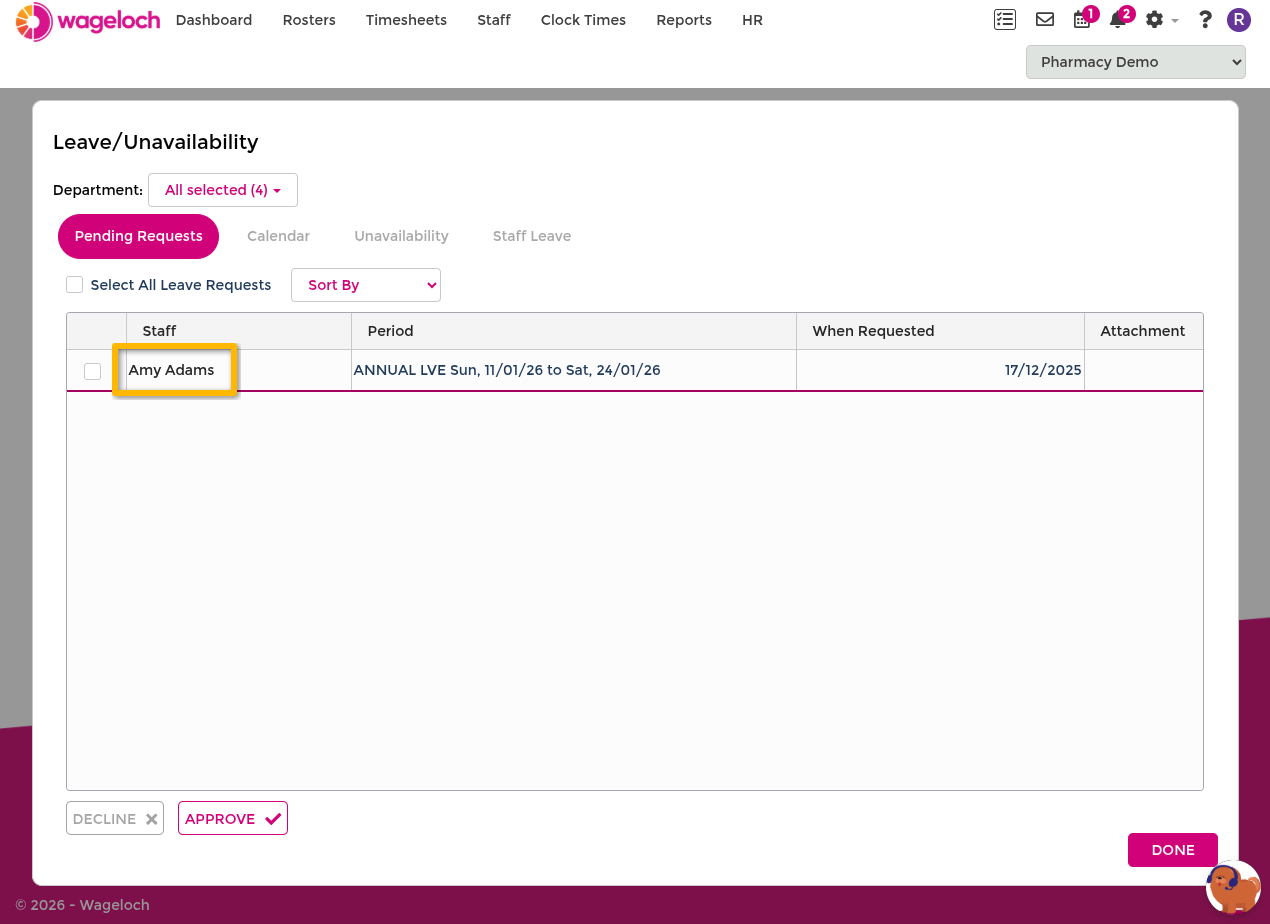Screen dimensions: 1270x924
Task: Tick the Select All Leave Requests checkbox
Action: [74, 285]
